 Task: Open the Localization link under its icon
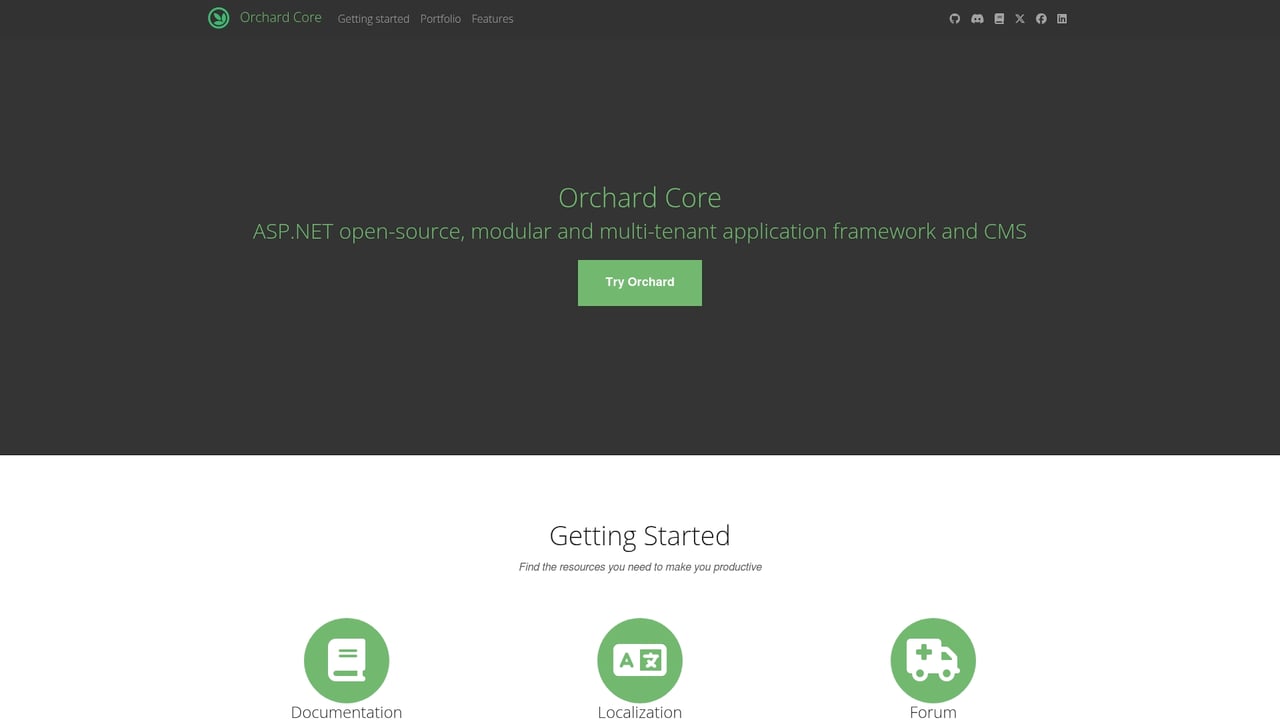639,712
